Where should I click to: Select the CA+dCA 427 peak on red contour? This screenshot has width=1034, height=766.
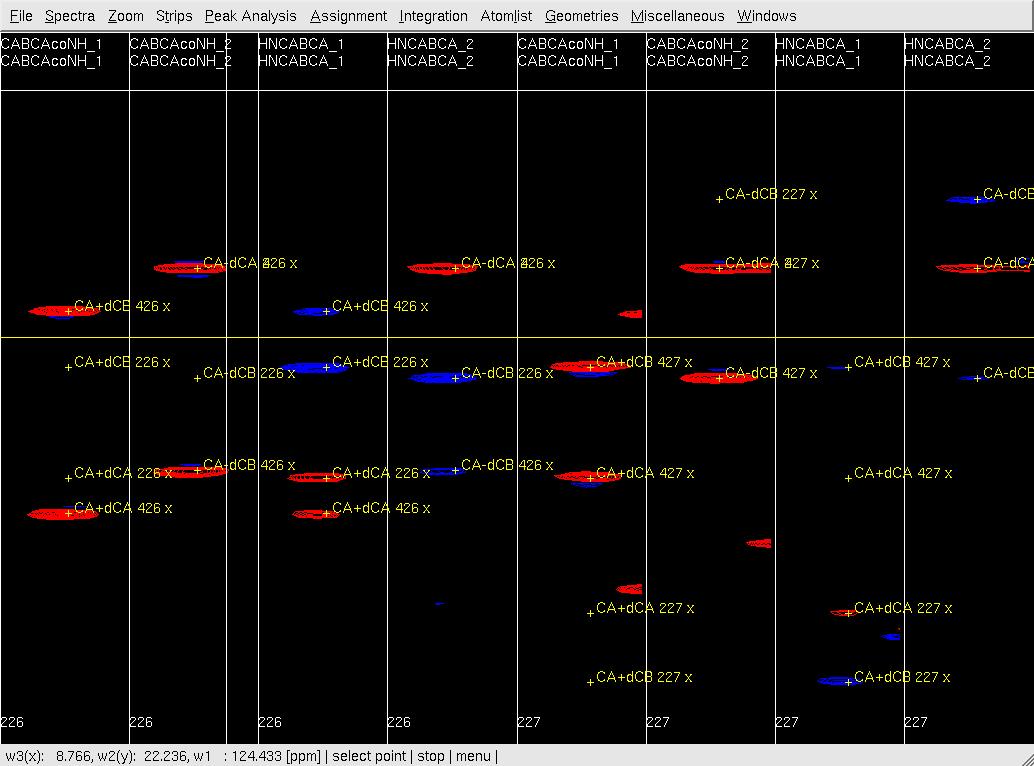coord(590,478)
